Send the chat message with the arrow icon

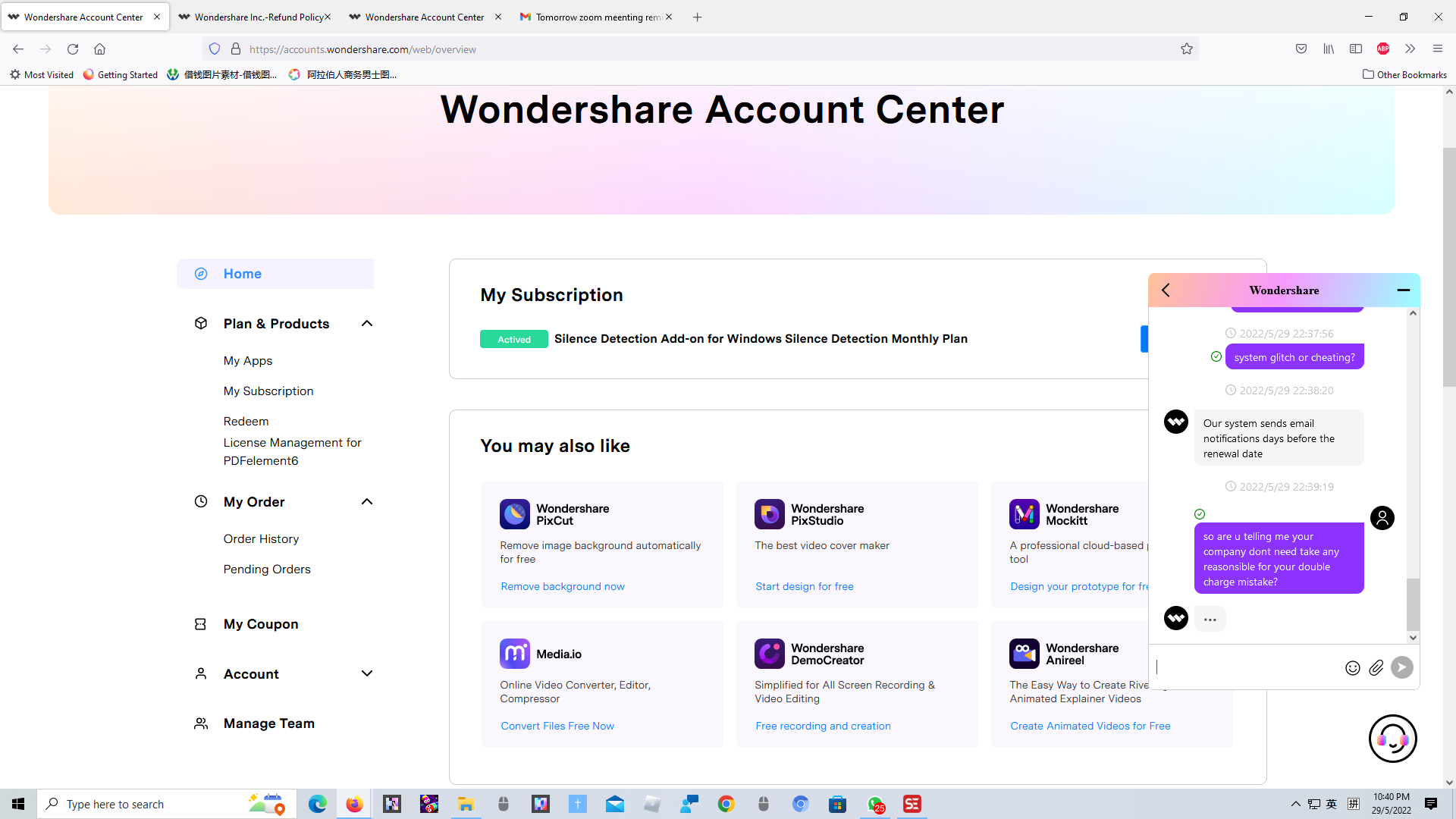pyautogui.click(x=1401, y=667)
